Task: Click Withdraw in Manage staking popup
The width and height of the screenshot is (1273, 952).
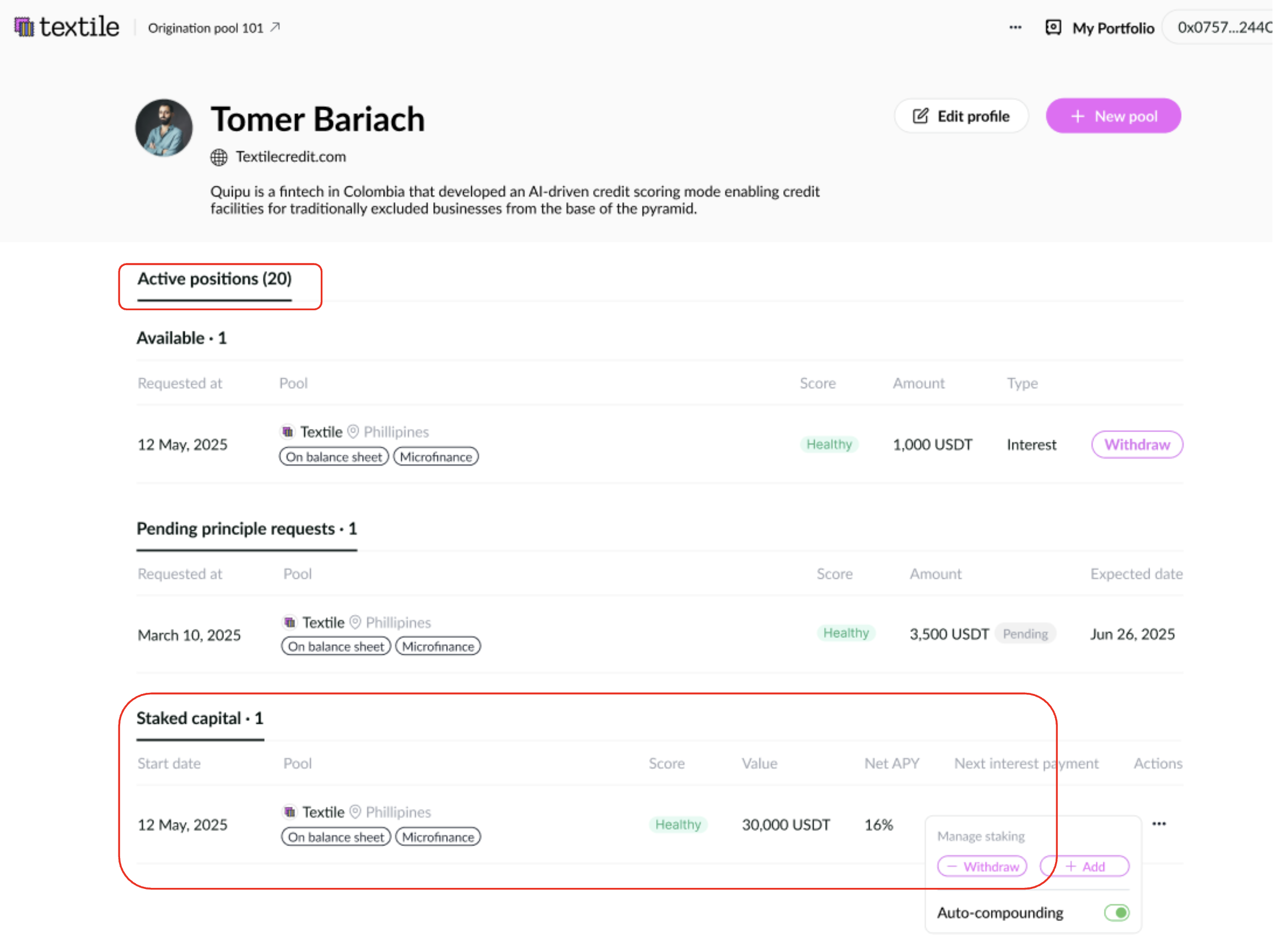Action: [x=982, y=866]
